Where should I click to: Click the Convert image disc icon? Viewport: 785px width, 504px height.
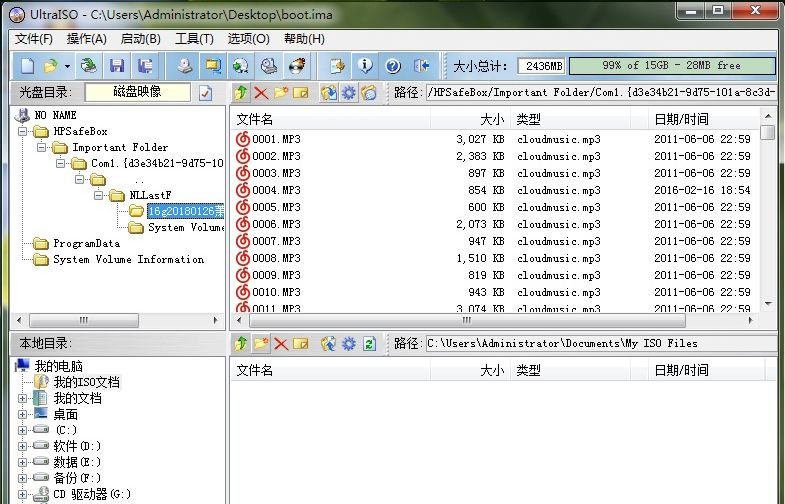pyautogui.click(x=241, y=66)
